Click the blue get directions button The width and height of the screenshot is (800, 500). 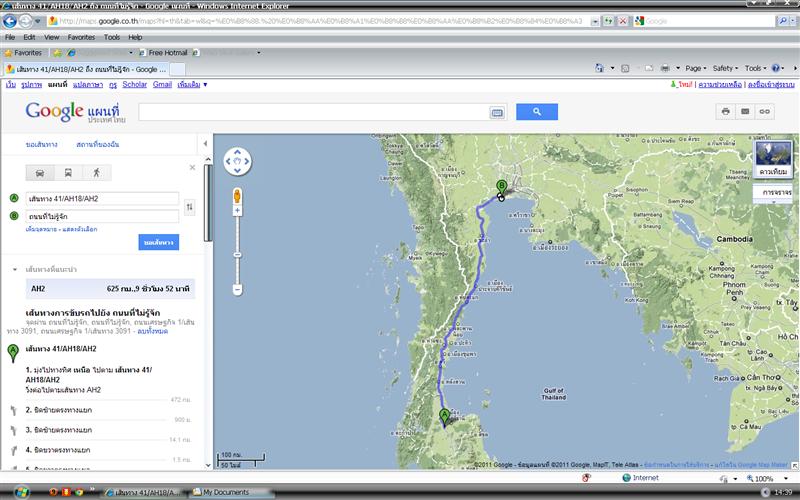click(x=158, y=242)
